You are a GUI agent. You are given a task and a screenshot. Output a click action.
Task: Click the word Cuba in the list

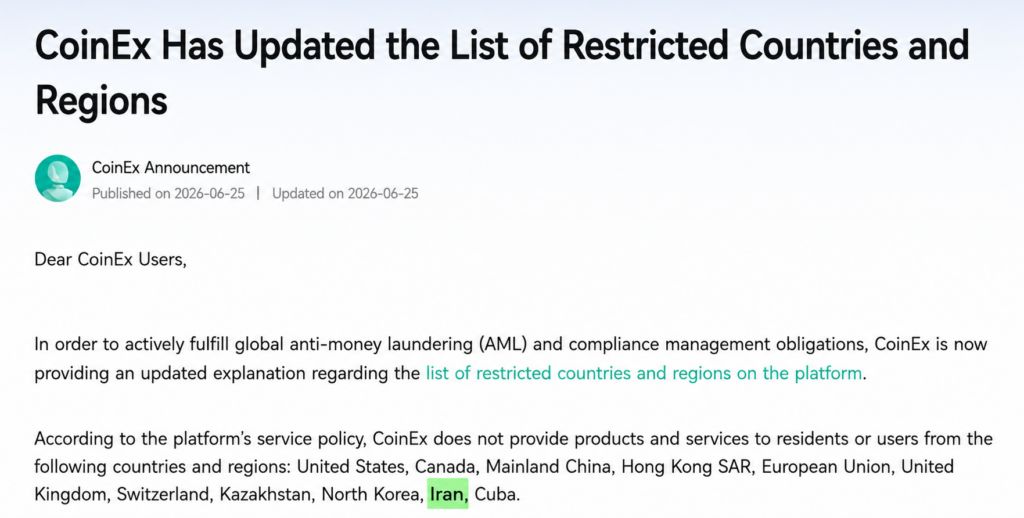click(496, 494)
